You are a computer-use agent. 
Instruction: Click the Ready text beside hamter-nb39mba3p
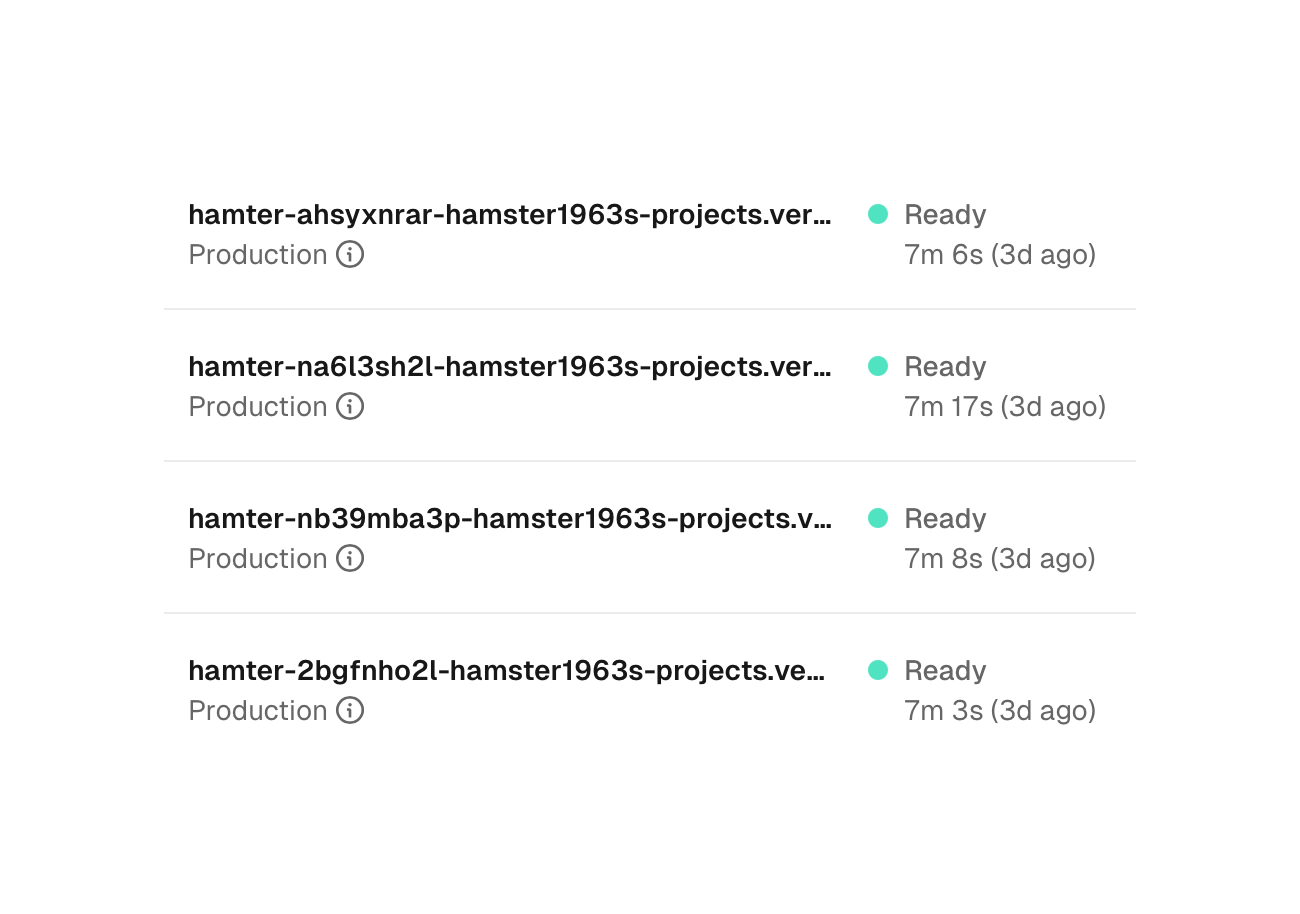(945, 518)
